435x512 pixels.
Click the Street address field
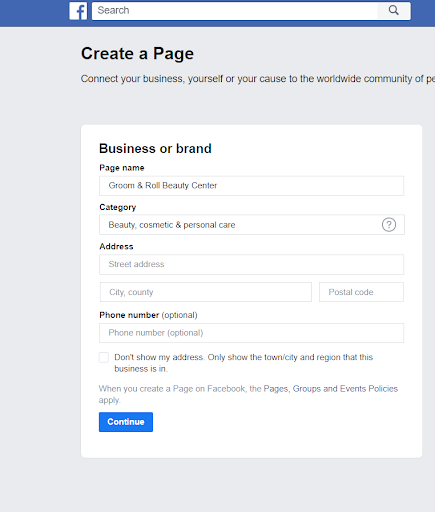pos(251,264)
